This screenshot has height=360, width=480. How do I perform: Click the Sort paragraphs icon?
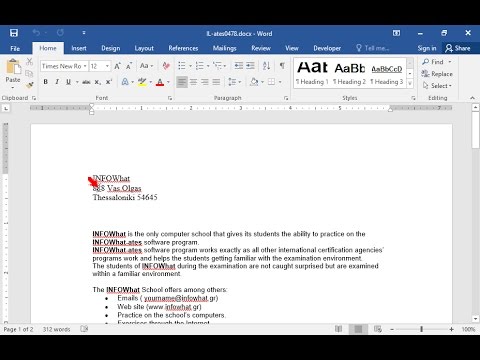tap(266, 66)
